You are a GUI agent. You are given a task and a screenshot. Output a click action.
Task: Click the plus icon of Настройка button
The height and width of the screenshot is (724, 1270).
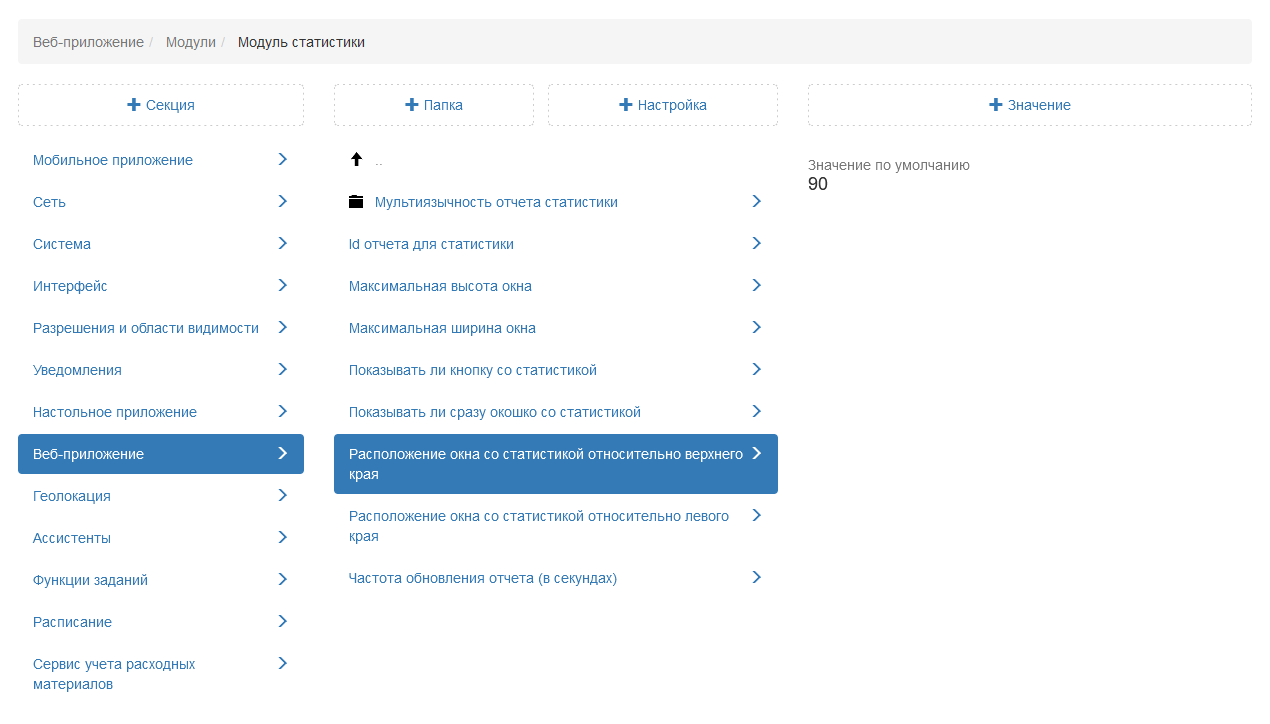626,105
